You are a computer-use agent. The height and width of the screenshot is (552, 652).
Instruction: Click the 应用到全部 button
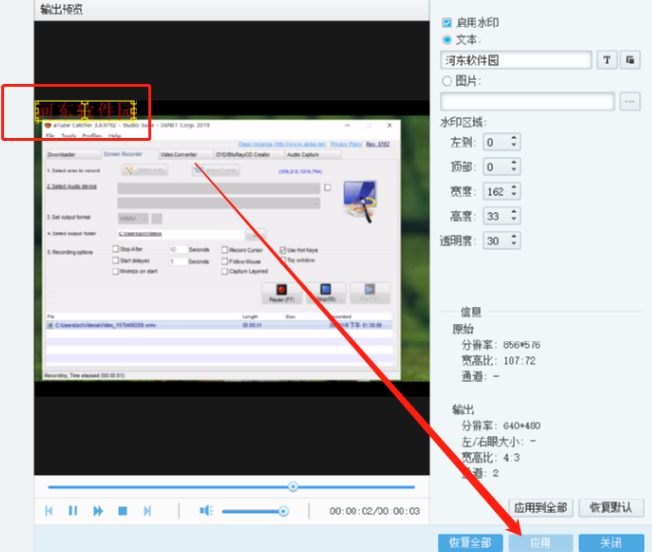click(541, 508)
